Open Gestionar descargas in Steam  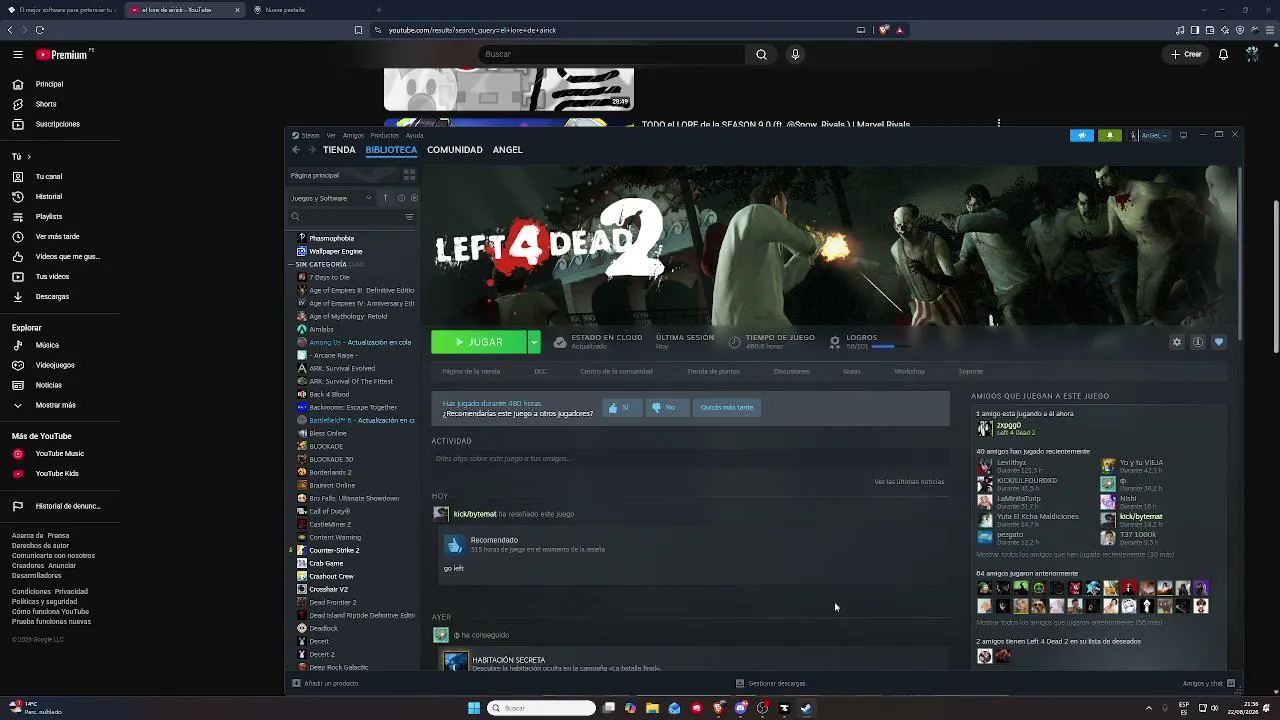(770, 684)
